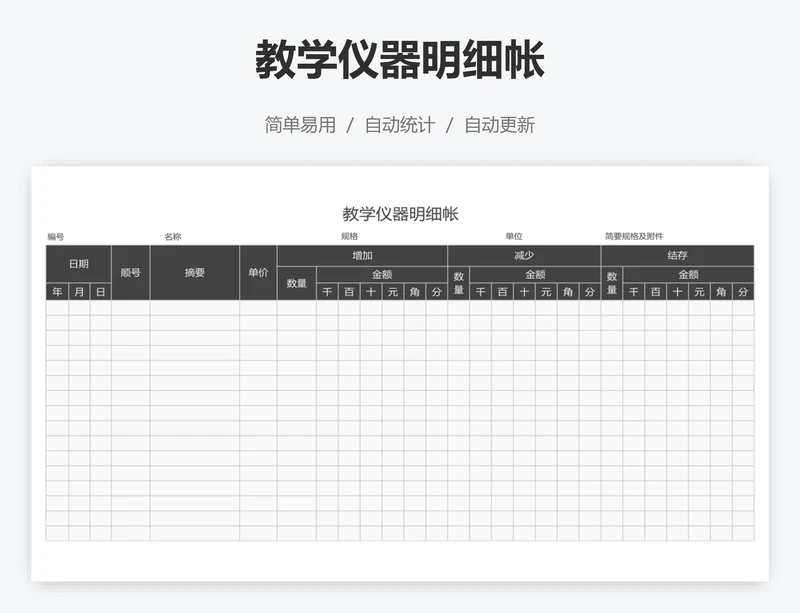The image size is (800, 613).
Task: Click the 分 cell in 减少 金额
Action: click(x=590, y=291)
